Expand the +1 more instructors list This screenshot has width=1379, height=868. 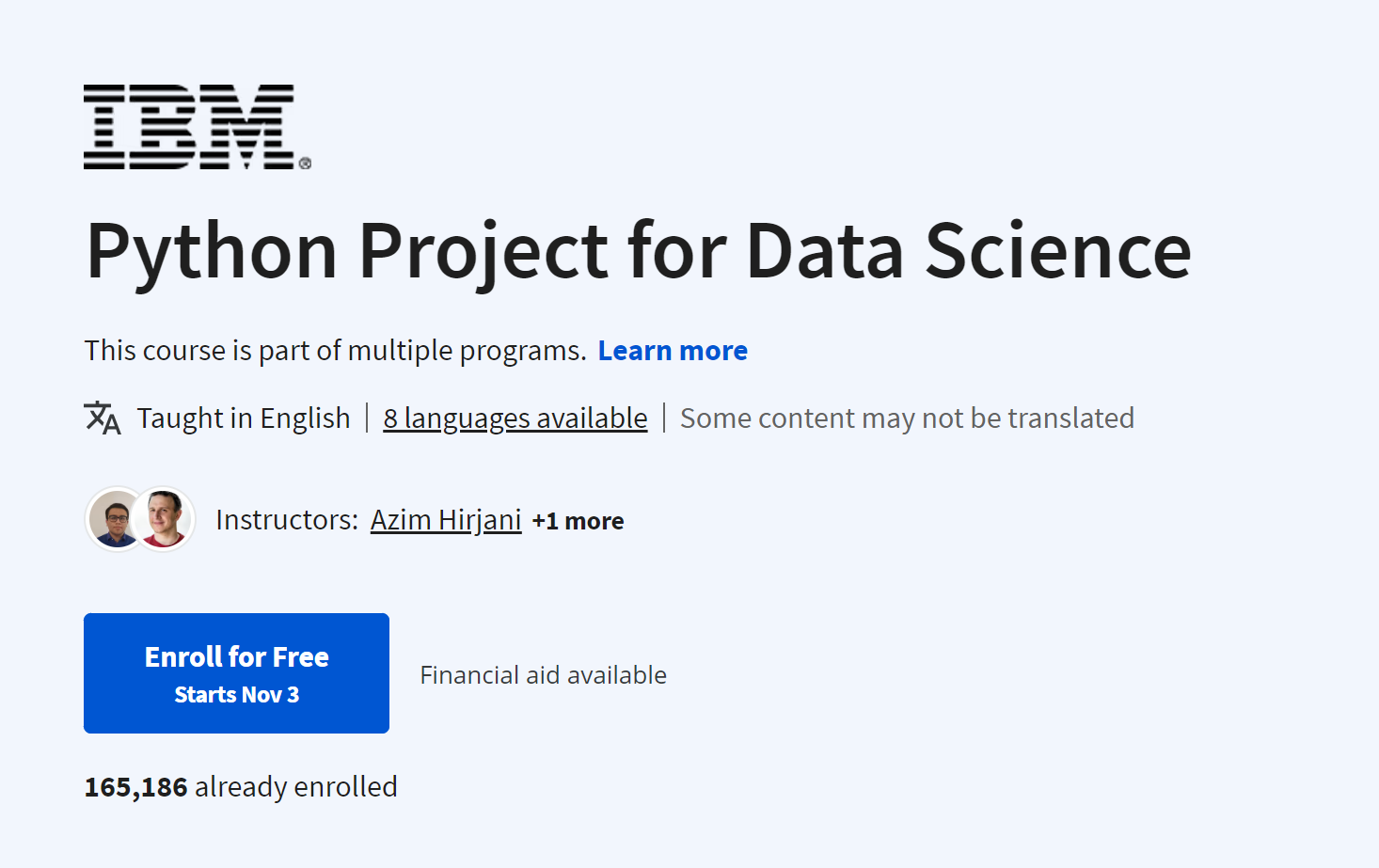pos(578,521)
